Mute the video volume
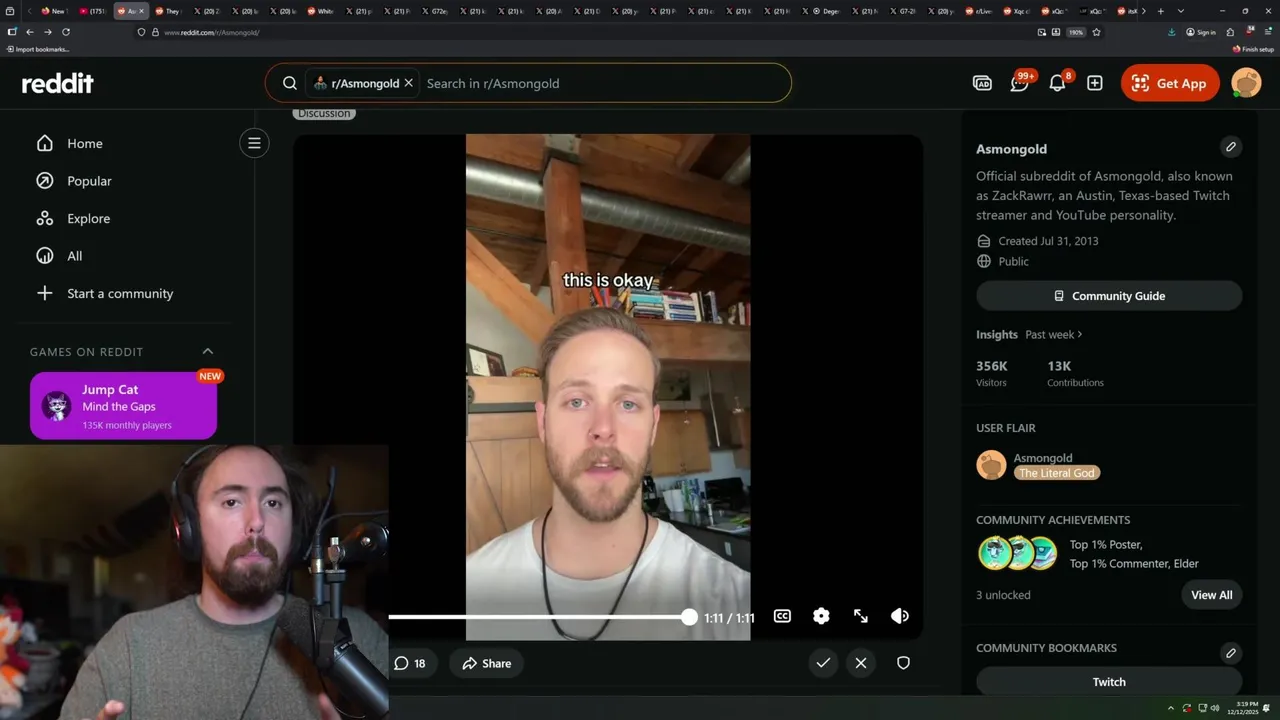 click(900, 616)
